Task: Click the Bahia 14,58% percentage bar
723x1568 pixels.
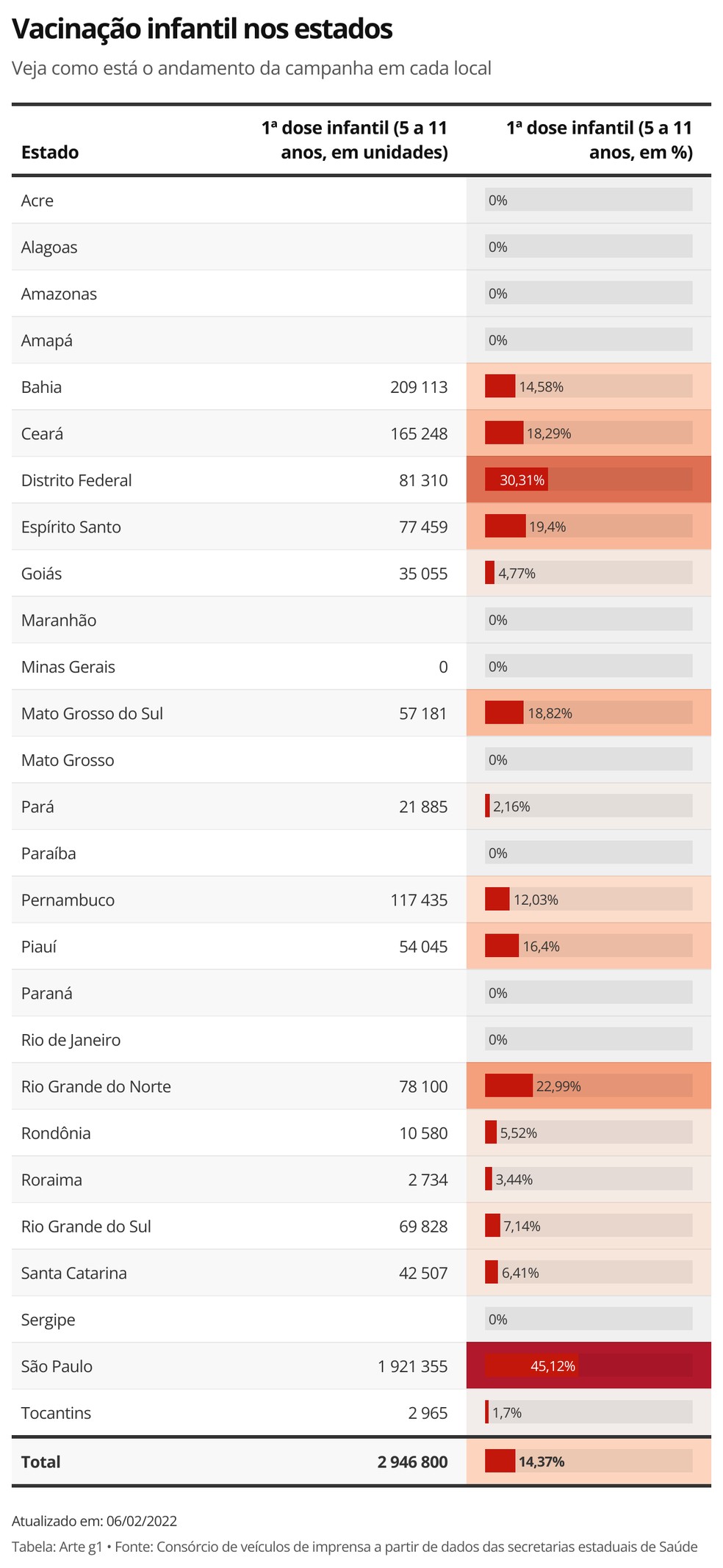Action: click(x=588, y=386)
